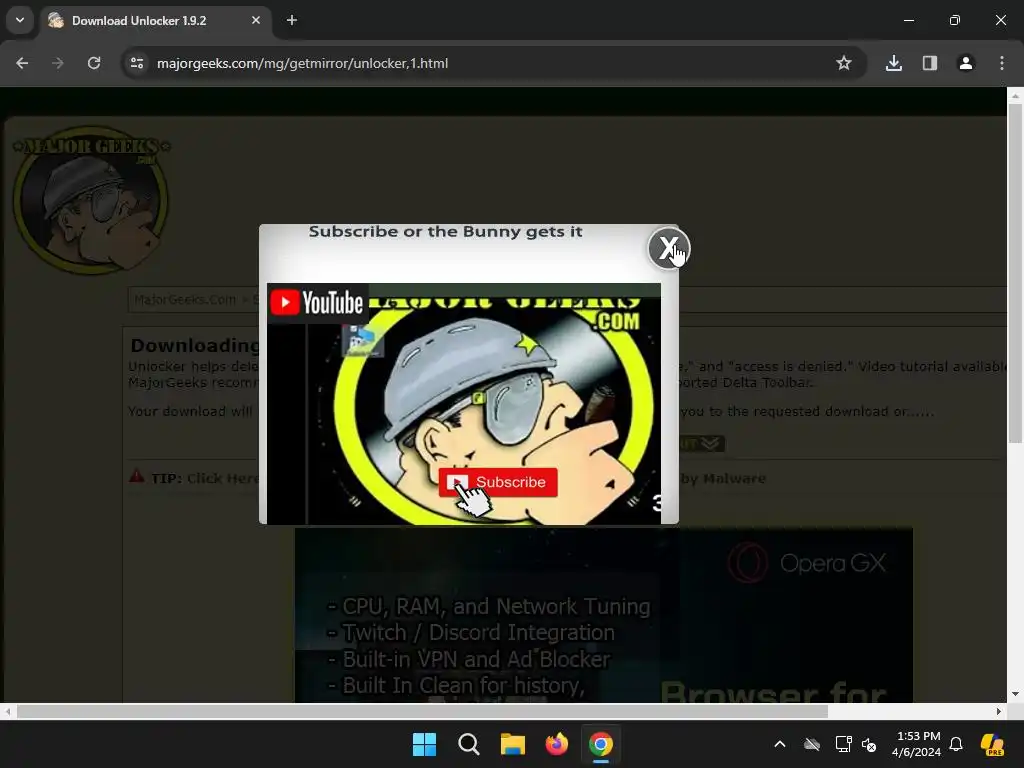
Task: Open a new browser tab
Action: click(292, 20)
